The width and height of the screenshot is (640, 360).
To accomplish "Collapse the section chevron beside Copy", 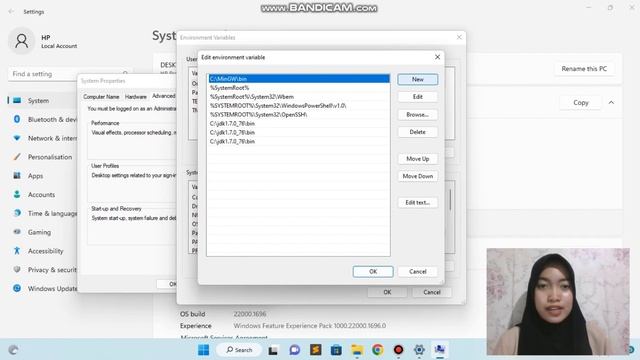I will tap(611, 102).
